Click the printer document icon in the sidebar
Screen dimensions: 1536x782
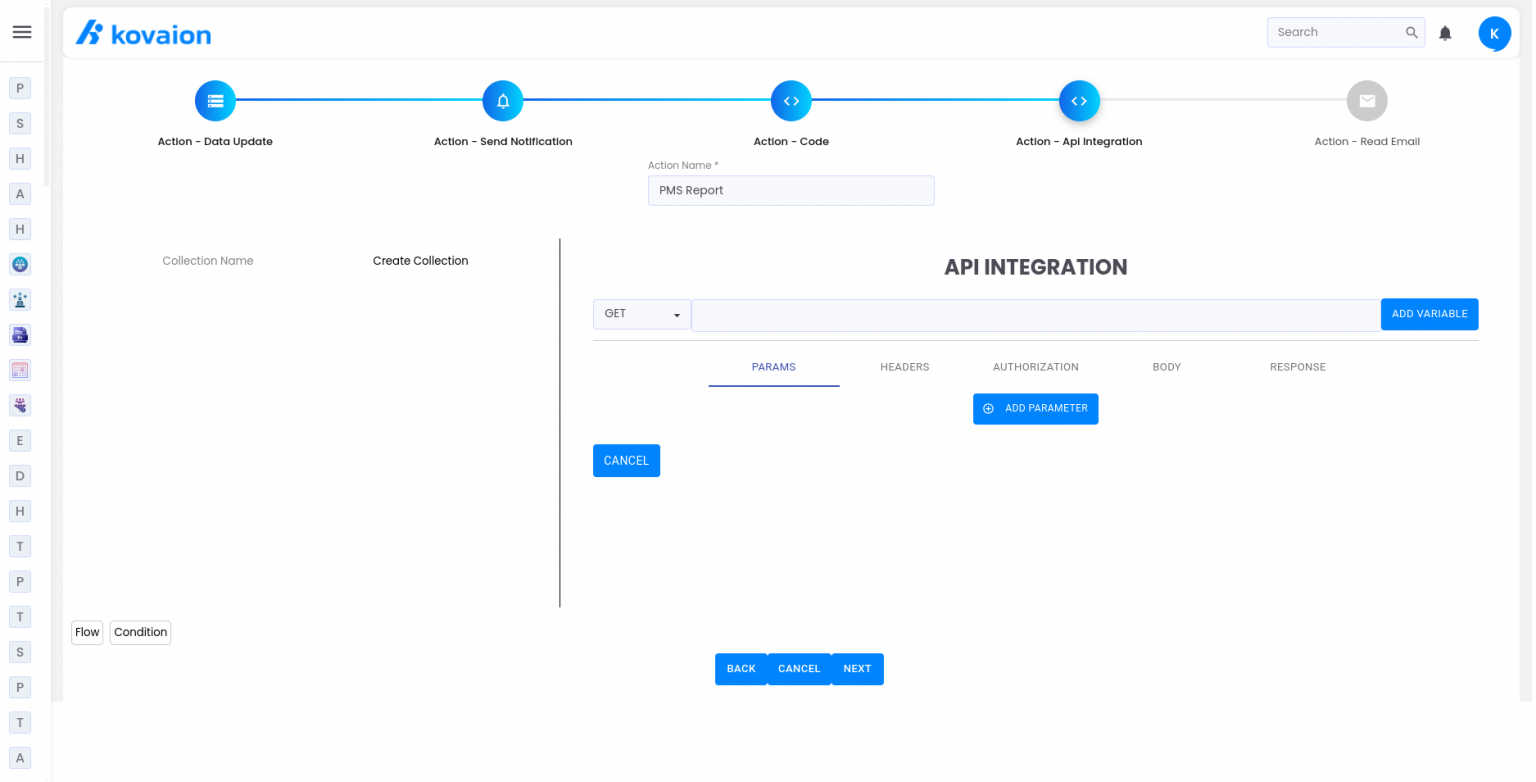pos(20,335)
